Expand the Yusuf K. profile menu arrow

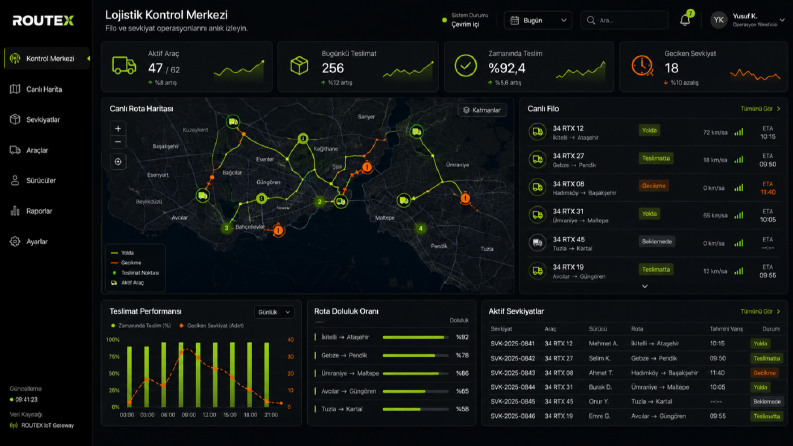point(782,20)
